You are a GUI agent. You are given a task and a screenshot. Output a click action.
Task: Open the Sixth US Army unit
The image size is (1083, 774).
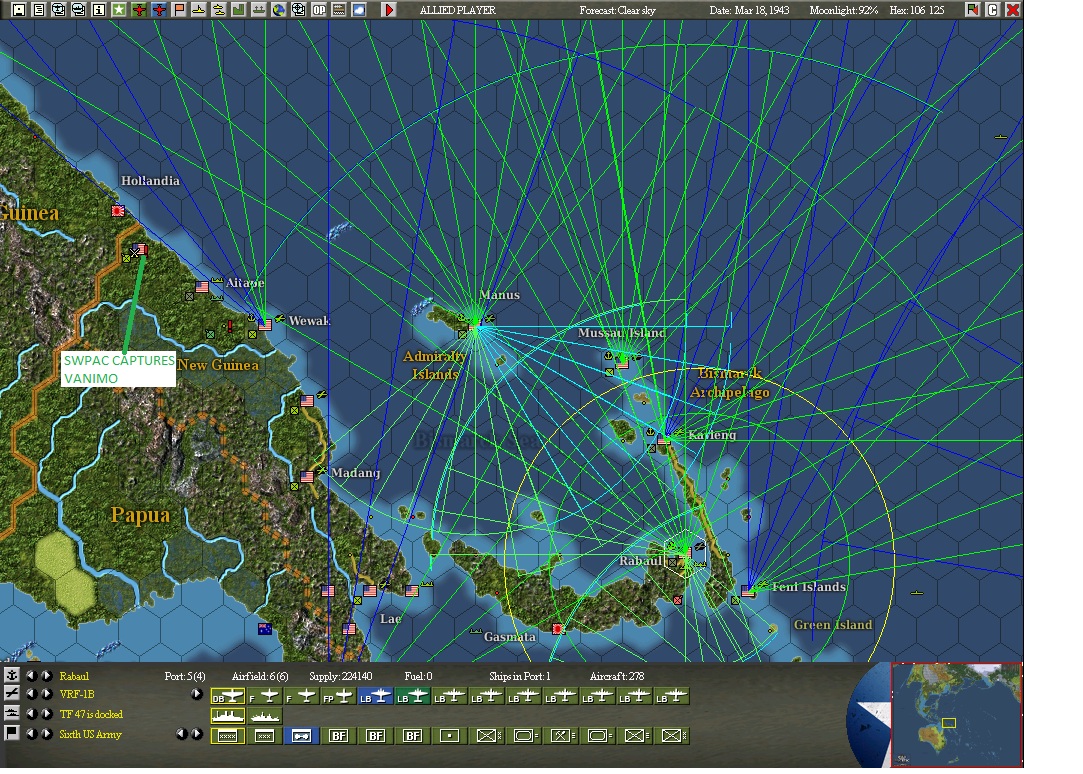coord(90,735)
